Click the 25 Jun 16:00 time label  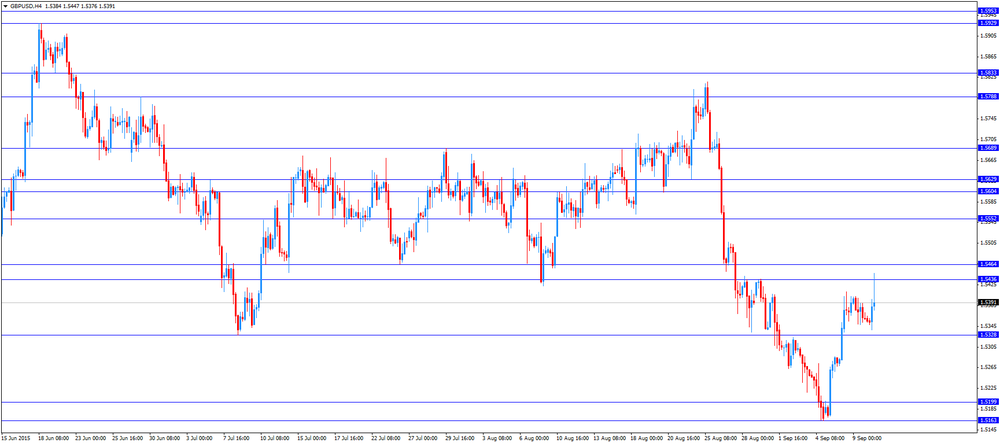click(127, 439)
